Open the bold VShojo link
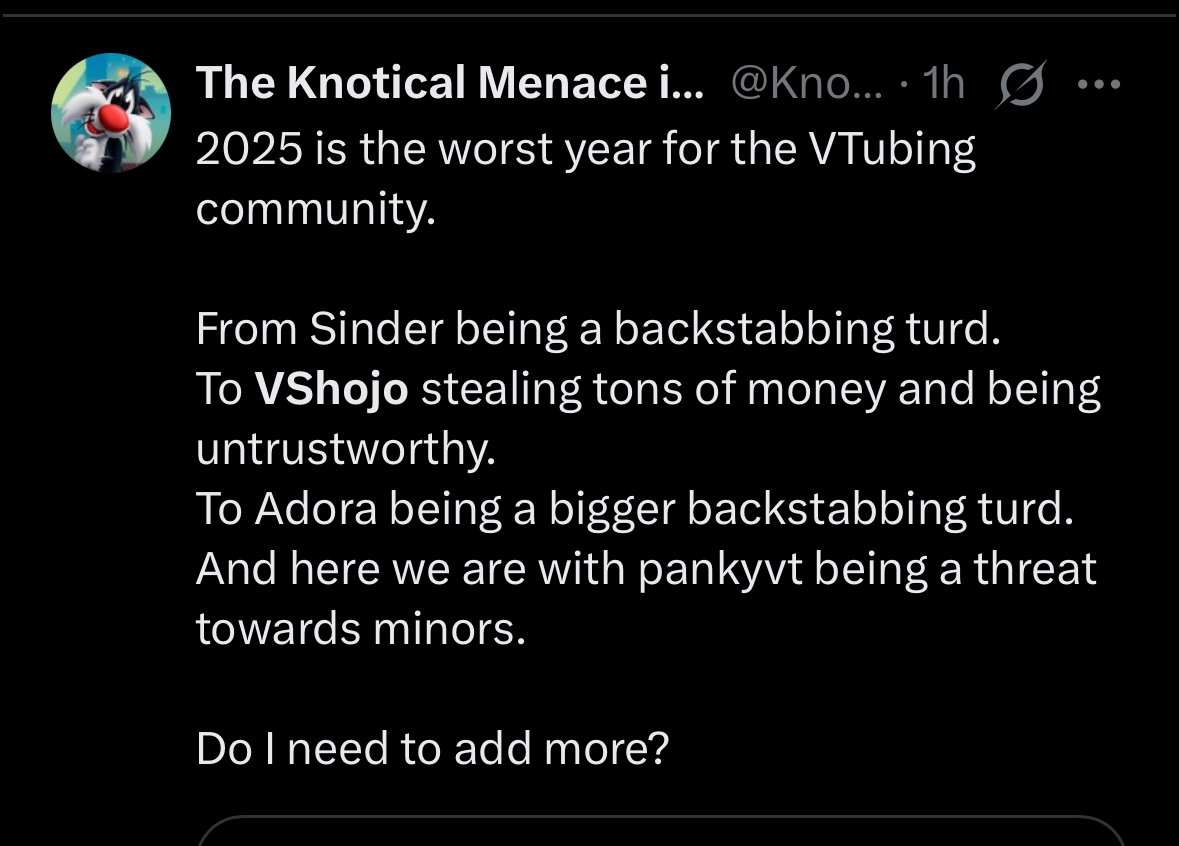 (332, 390)
